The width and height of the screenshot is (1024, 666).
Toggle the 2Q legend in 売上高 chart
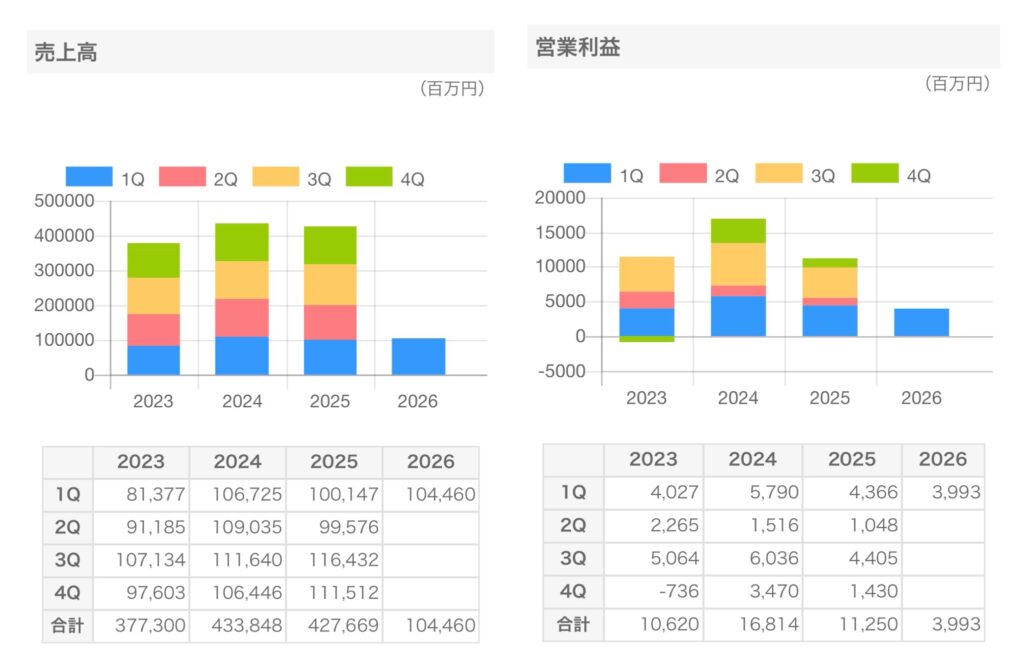[181, 178]
